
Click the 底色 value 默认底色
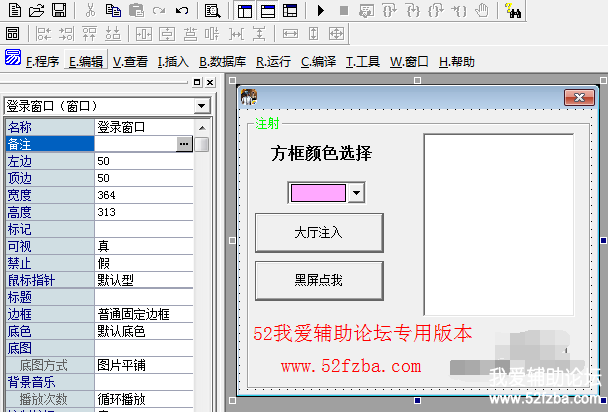[143, 331]
